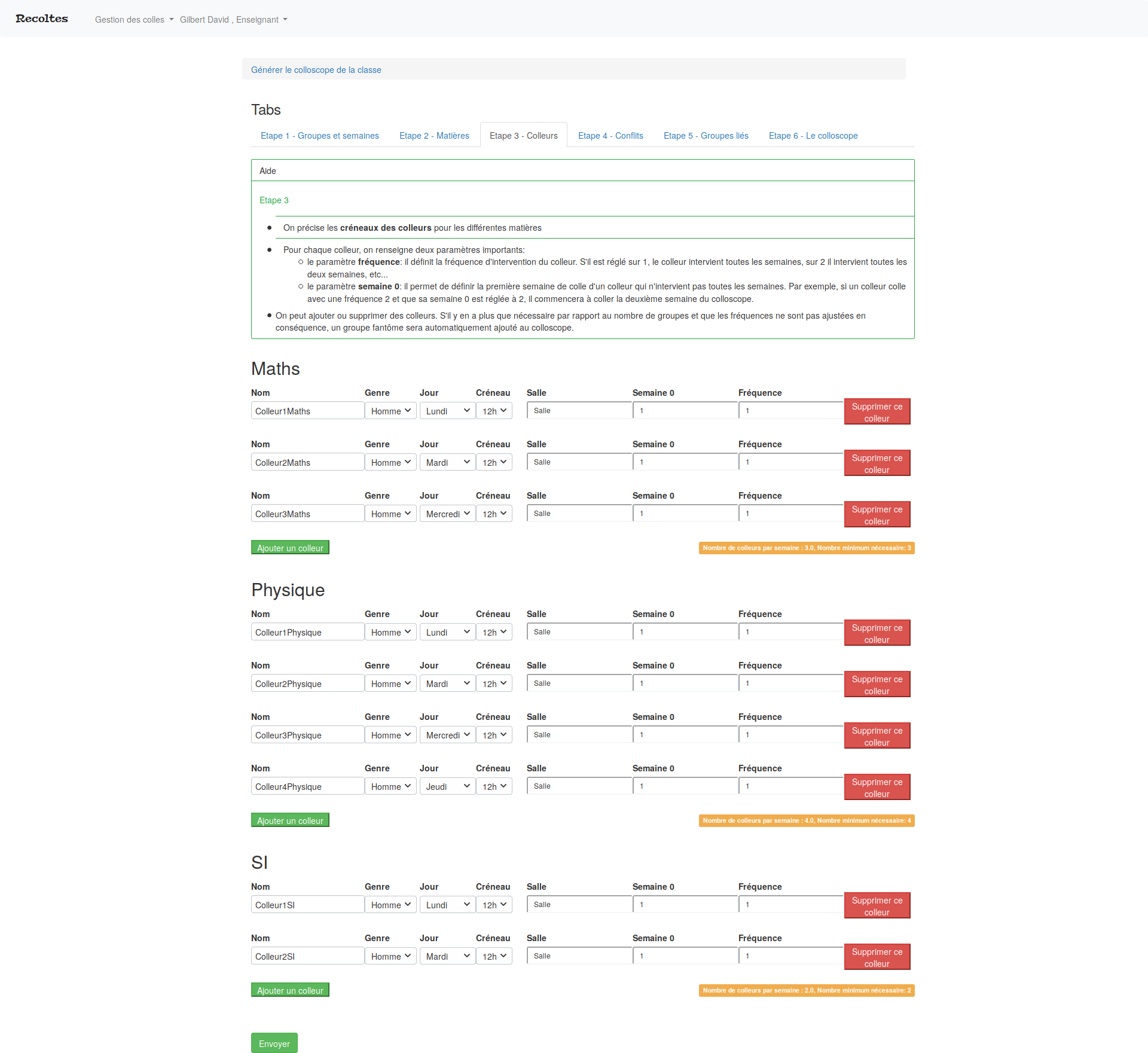Click the Aide panel header

pos(583,170)
